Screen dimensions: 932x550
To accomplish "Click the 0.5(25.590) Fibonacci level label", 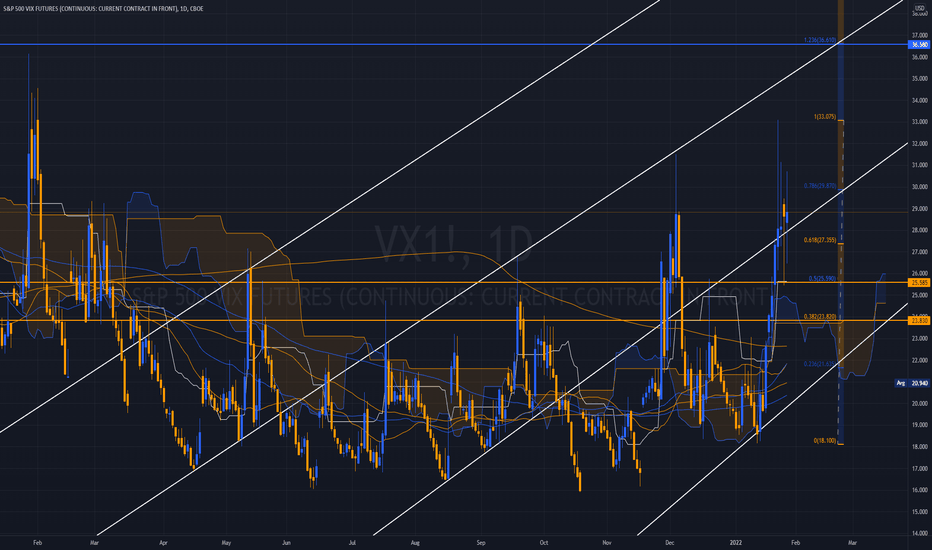I will (822, 279).
